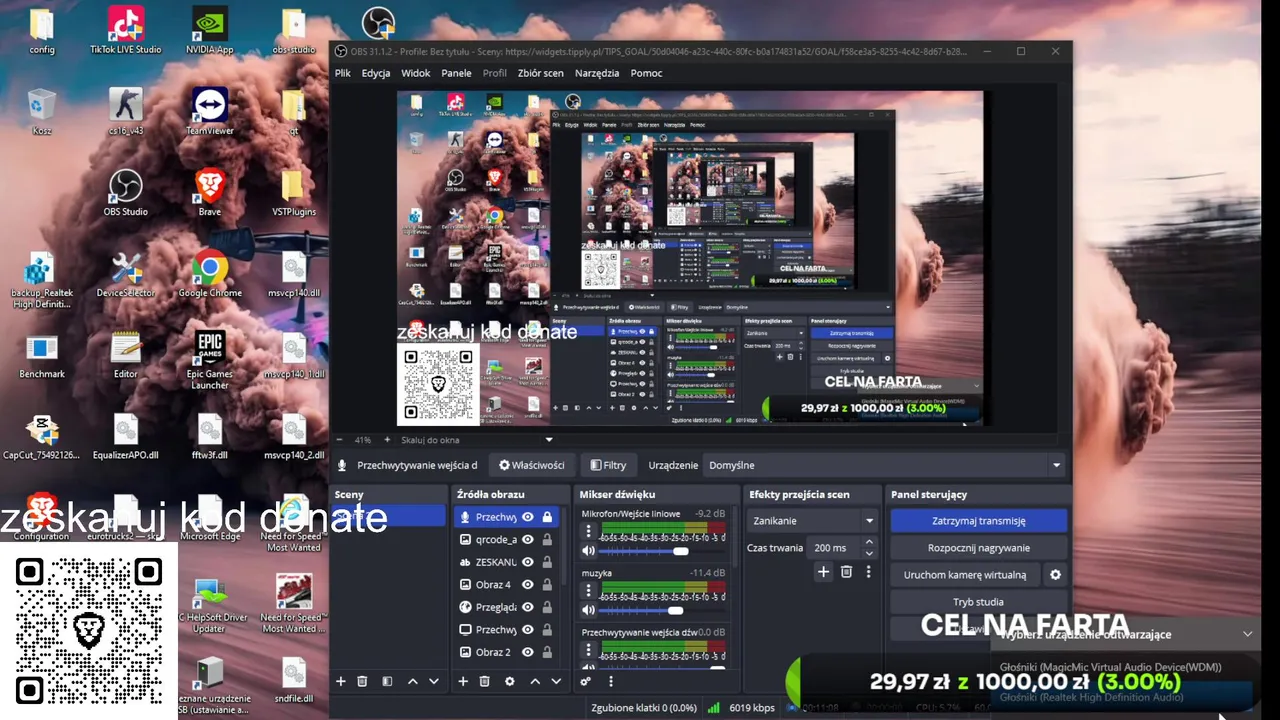Hide the qrcode_a source
The image size is (1280, 720).
tap(528, 539)
